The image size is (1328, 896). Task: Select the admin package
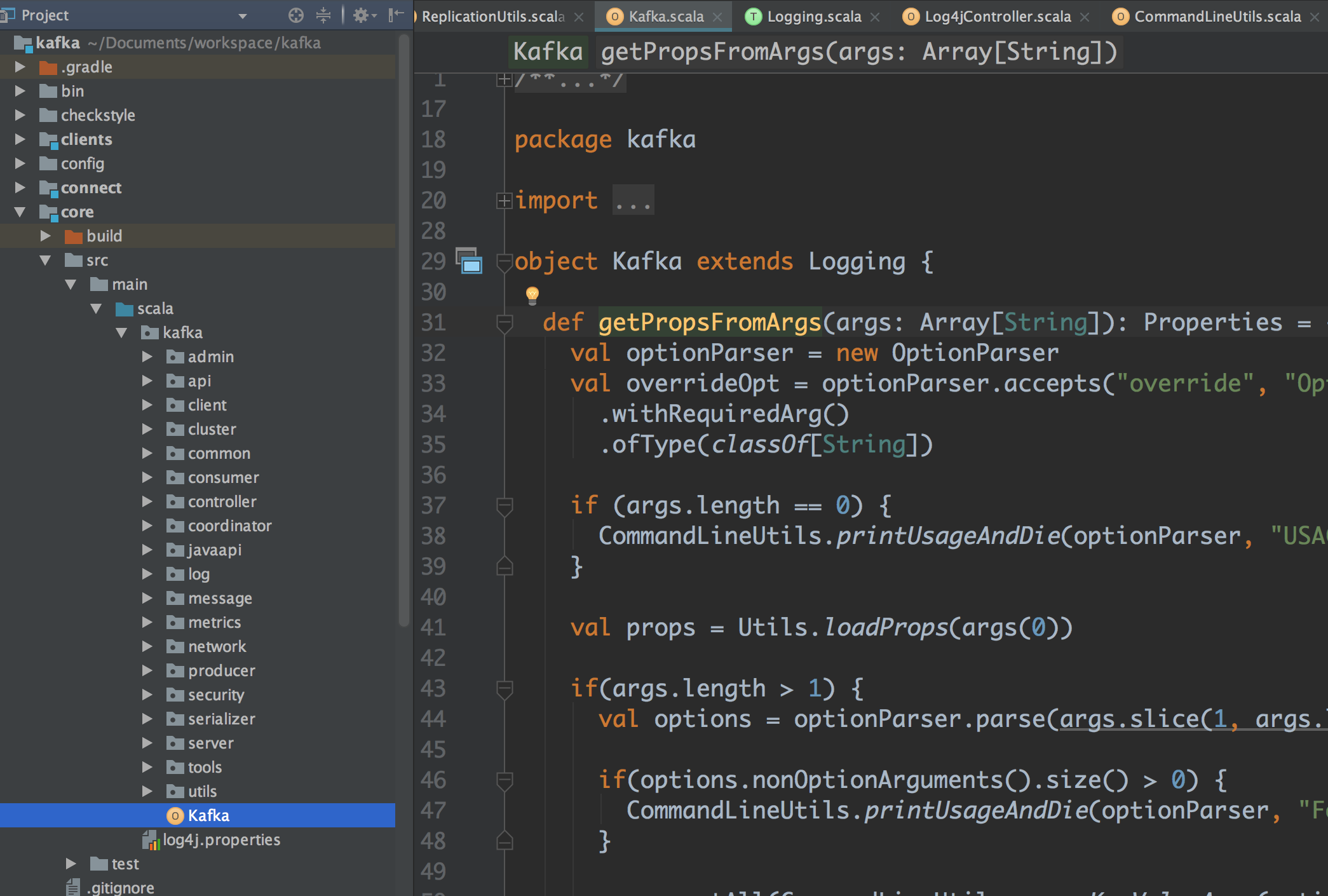point(198,356)
